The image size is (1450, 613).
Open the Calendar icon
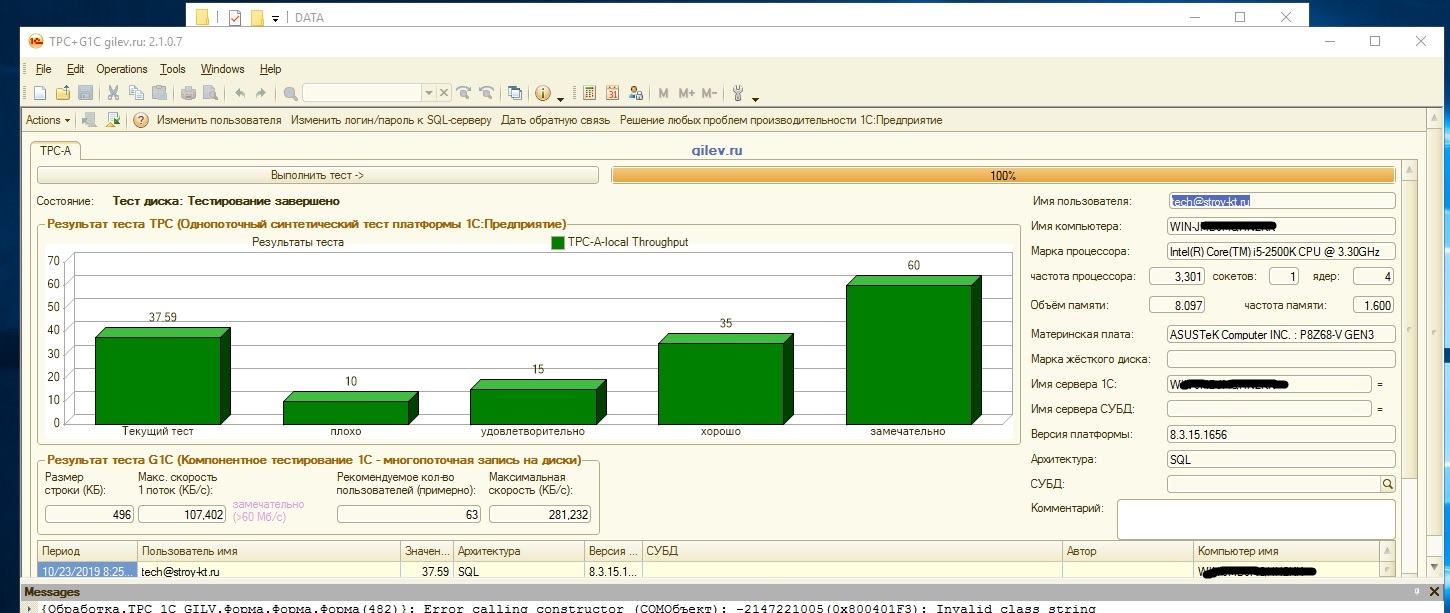point(612,93)
